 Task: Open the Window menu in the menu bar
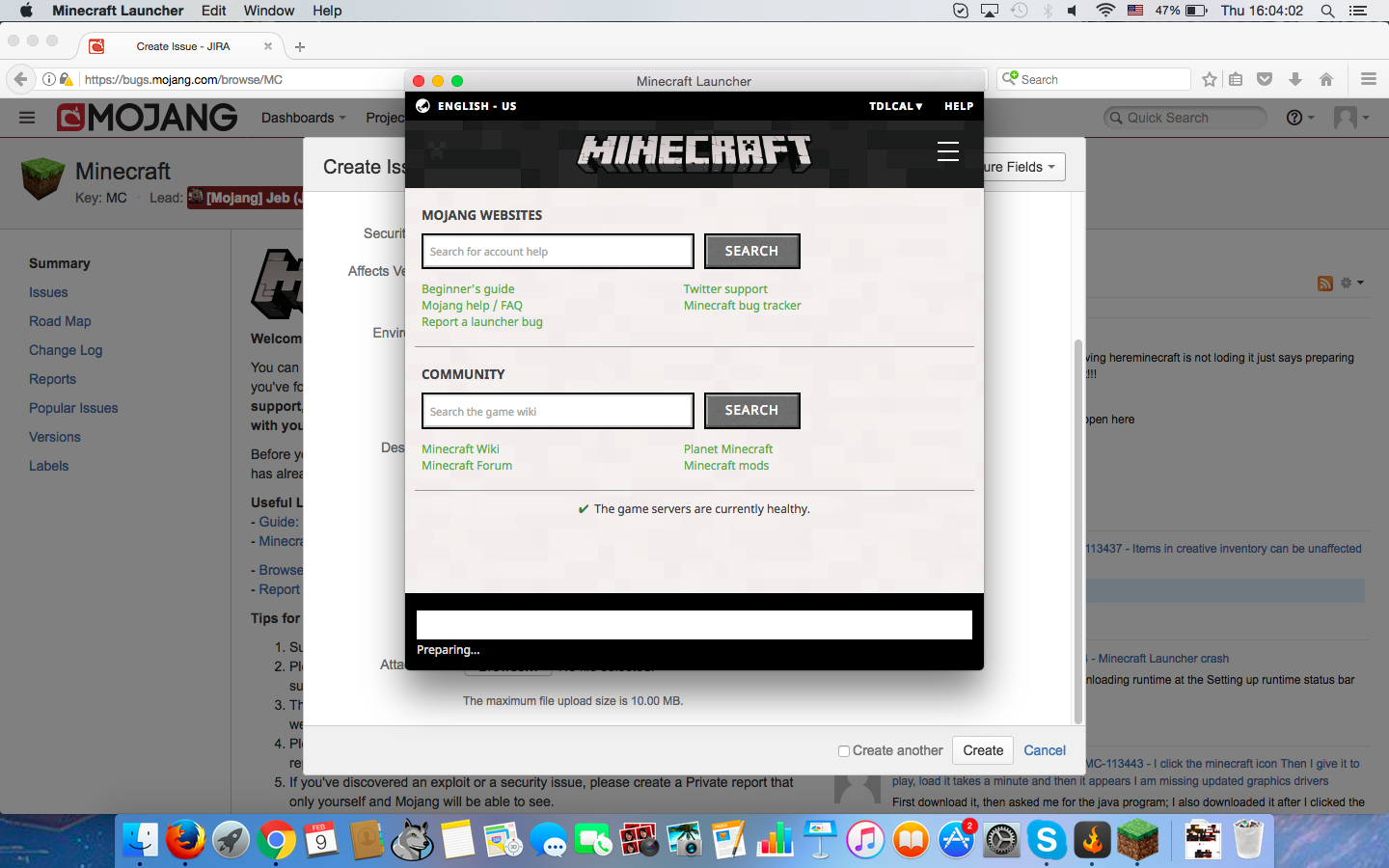pos(269,11)
